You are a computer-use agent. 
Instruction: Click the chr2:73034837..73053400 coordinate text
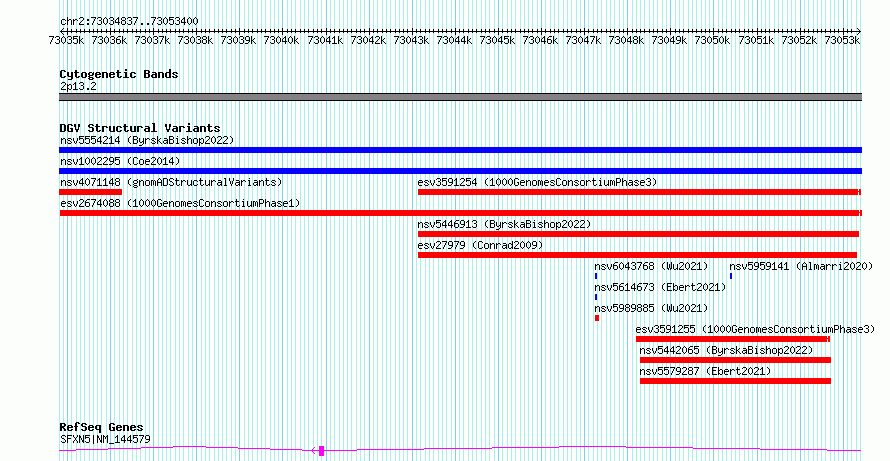pos(129,22)
